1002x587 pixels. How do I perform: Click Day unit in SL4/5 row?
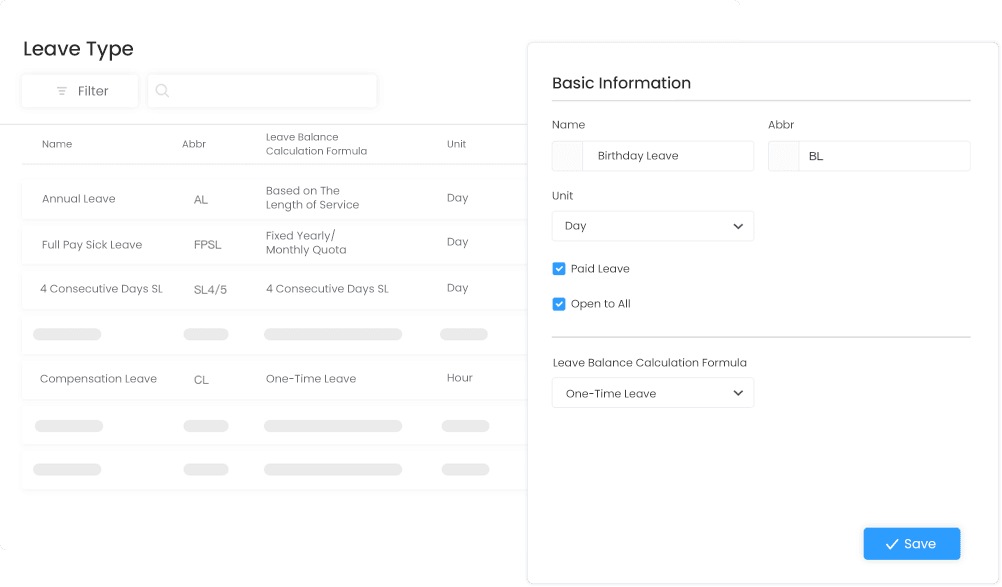pos(458,288)
